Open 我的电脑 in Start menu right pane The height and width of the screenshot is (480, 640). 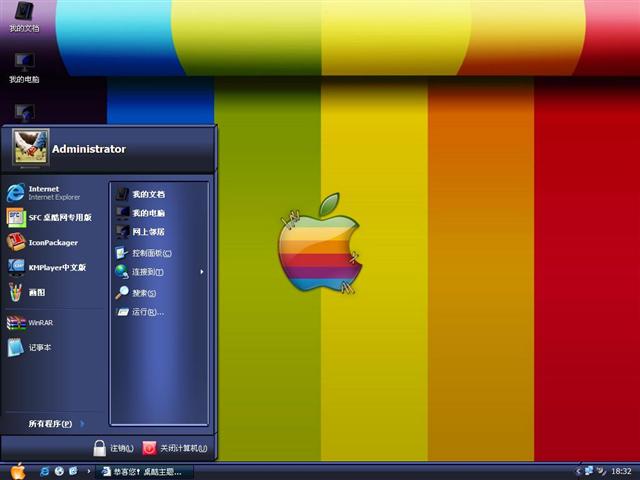(140, 213)
